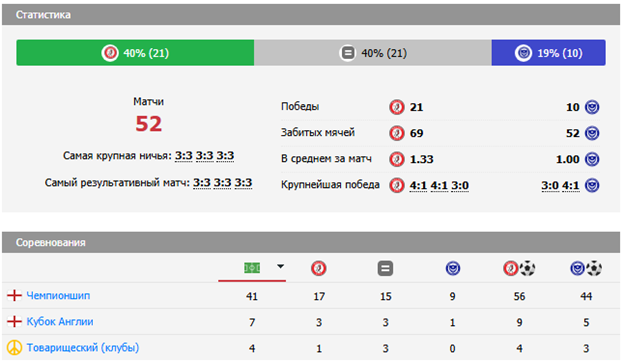624x361 pixels.
Task: Click the red team logo in green bar
Action: pyautogui.click(x=110, y=53)
